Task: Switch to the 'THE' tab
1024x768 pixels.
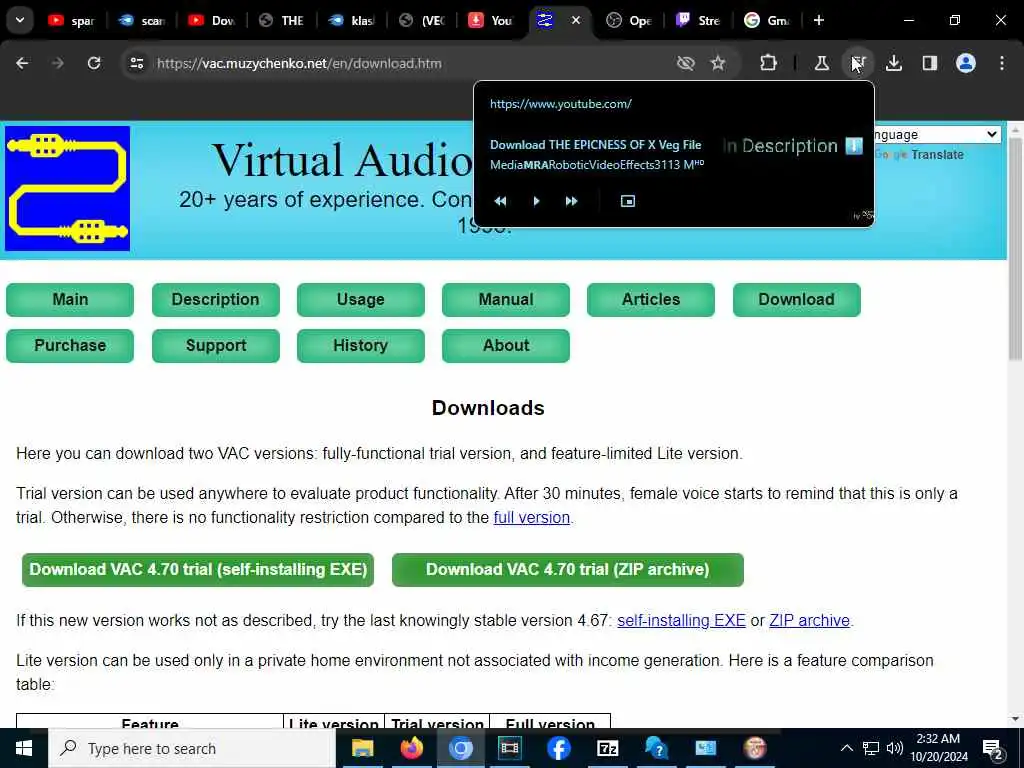Action: pos(281,20)
